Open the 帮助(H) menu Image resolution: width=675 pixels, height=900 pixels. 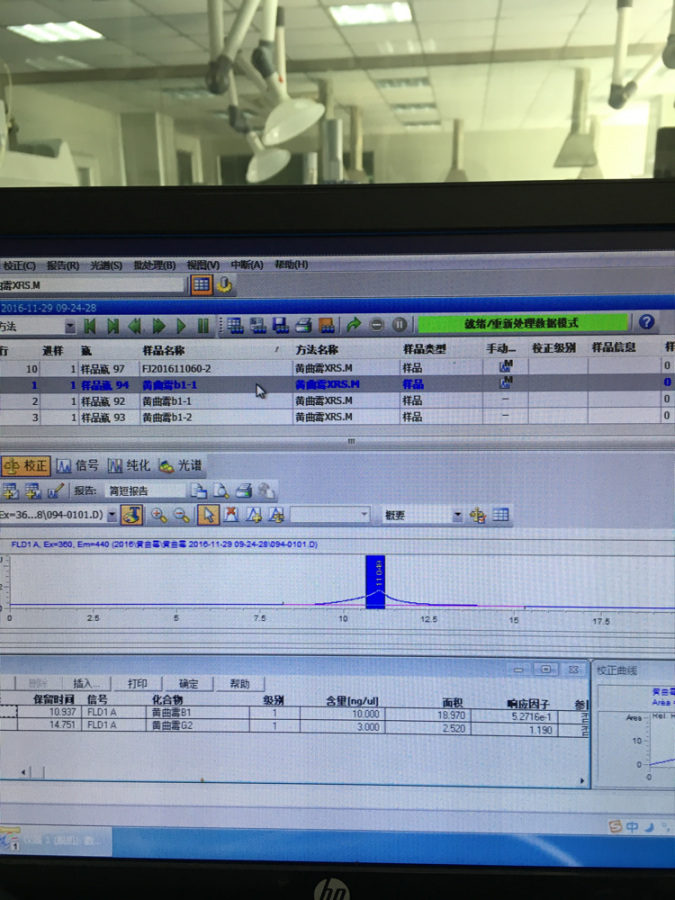[x=291, y=265]
